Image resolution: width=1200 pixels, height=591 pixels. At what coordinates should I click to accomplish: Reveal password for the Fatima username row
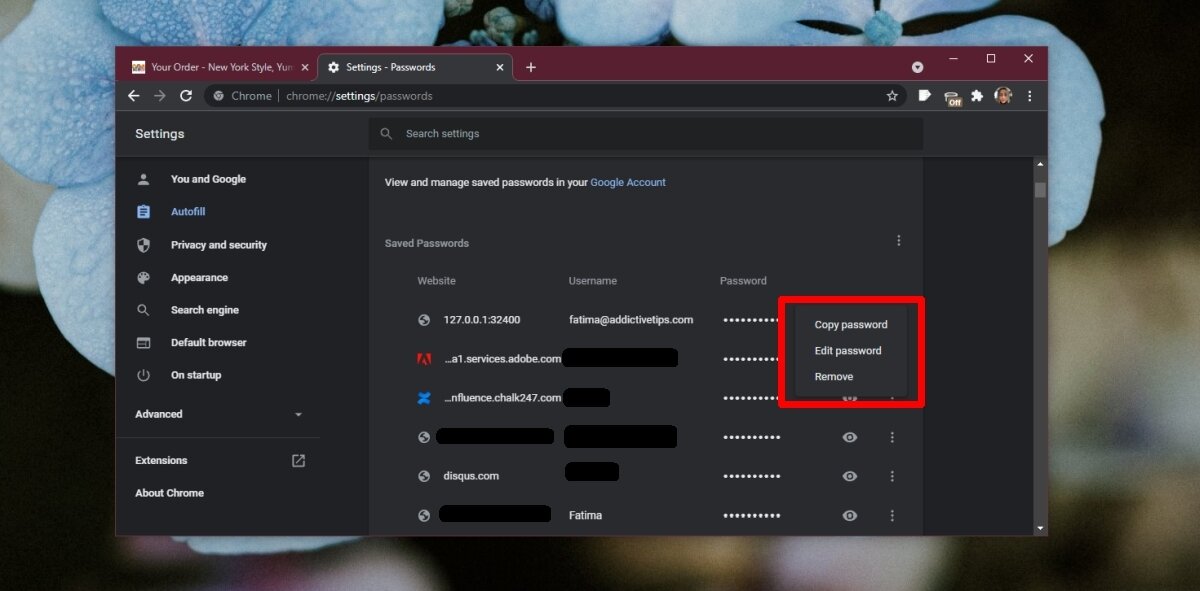(x=850, y=515)
